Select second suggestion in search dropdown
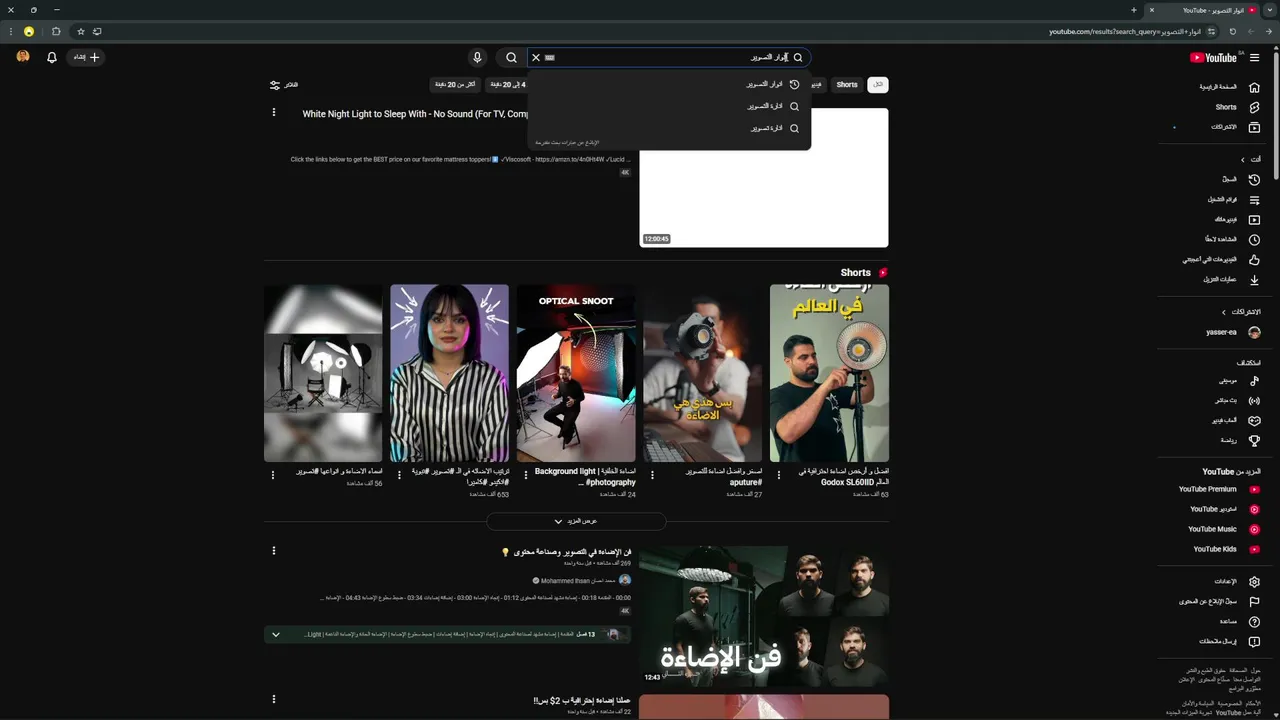Viewport: 1280px width, 720px height. click(669, 106)
